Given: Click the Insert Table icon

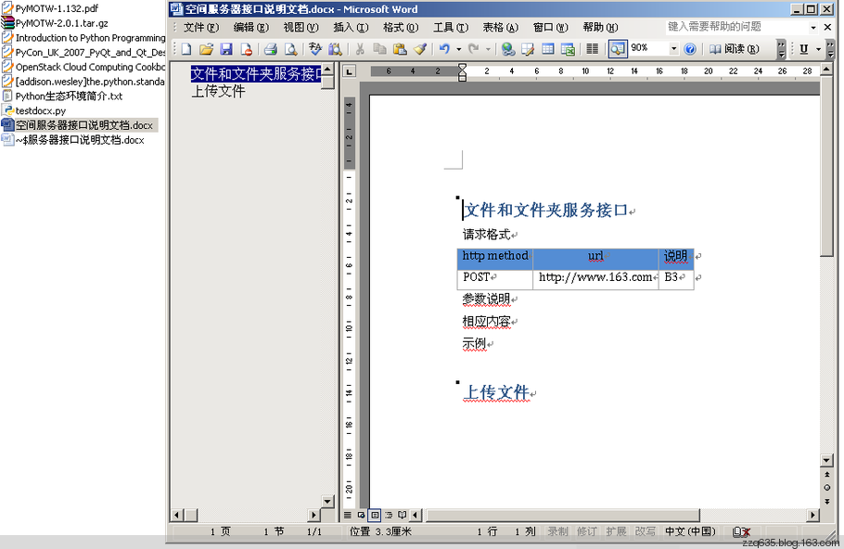Looking at the screenshot, I should [548, 50].
